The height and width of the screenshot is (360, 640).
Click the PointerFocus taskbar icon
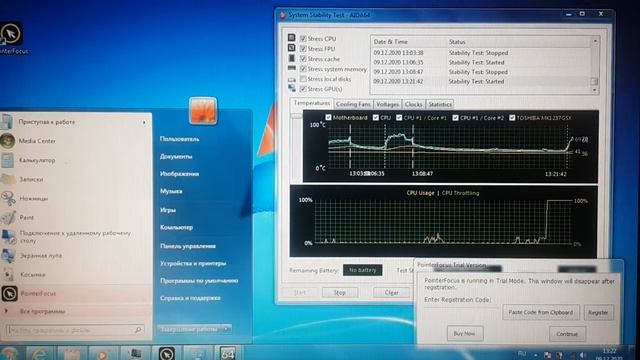click(x=167, y=353)
